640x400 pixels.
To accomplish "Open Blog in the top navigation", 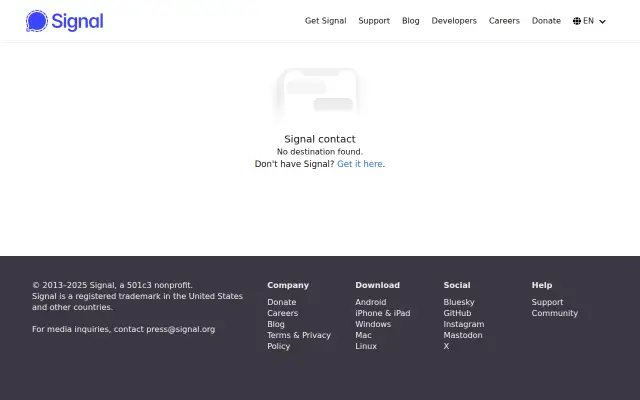I will pyautogui.click(x=411, y=21).
